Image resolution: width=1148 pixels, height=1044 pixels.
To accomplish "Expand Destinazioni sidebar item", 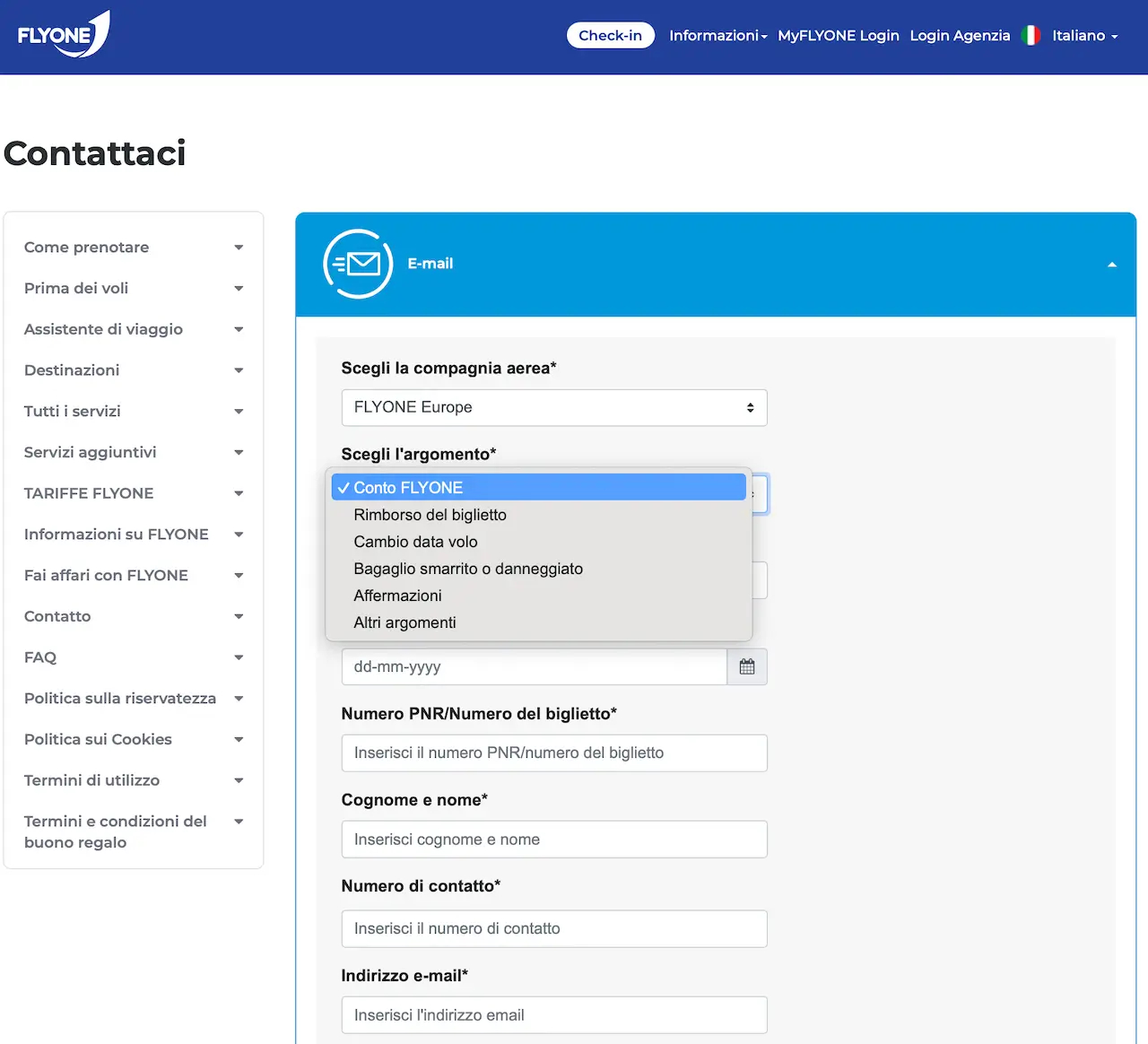I will pyautogui.click(x=134, y=370).
